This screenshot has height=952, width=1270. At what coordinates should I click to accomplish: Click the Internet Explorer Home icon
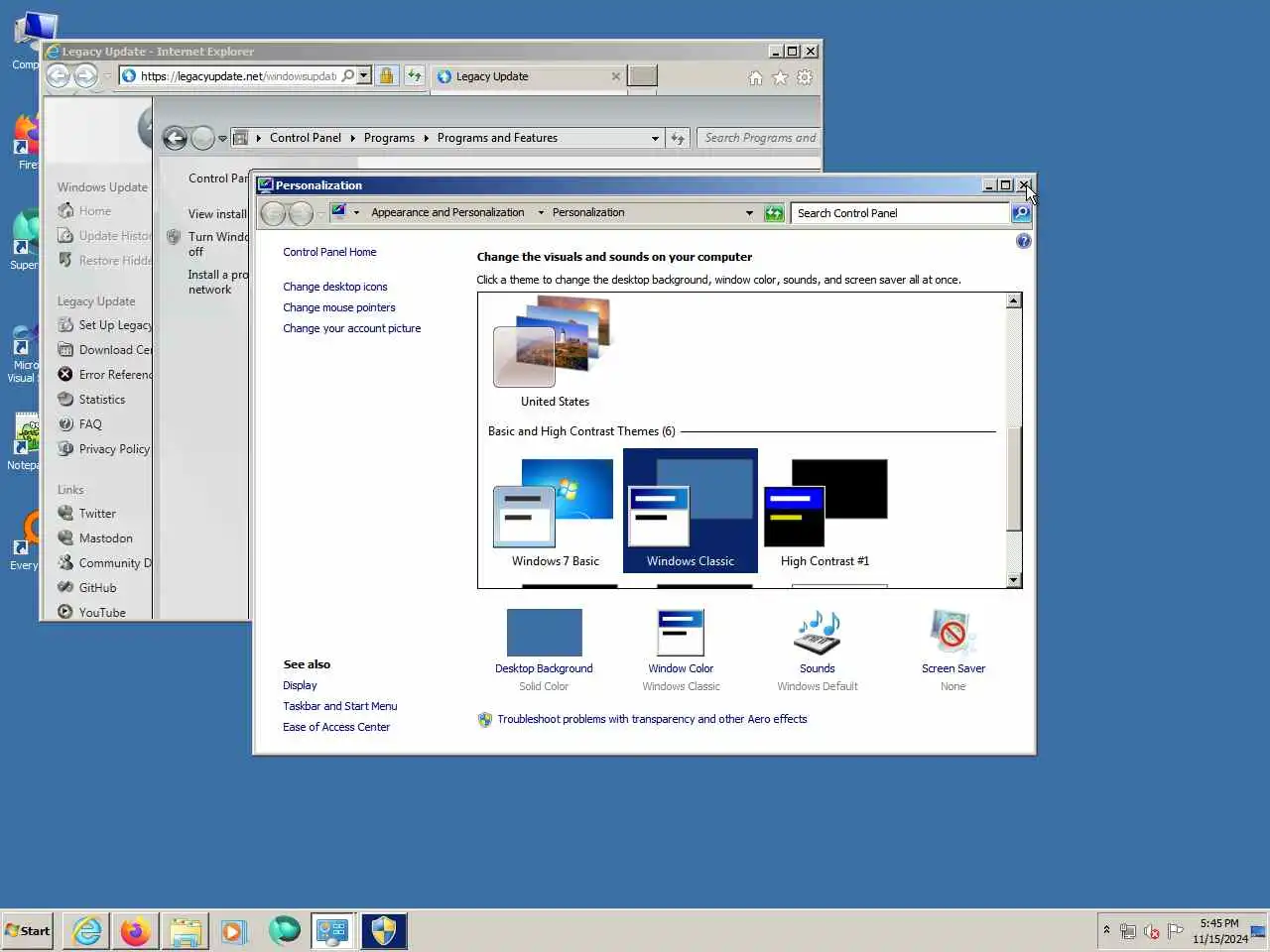tap(755, 77)
